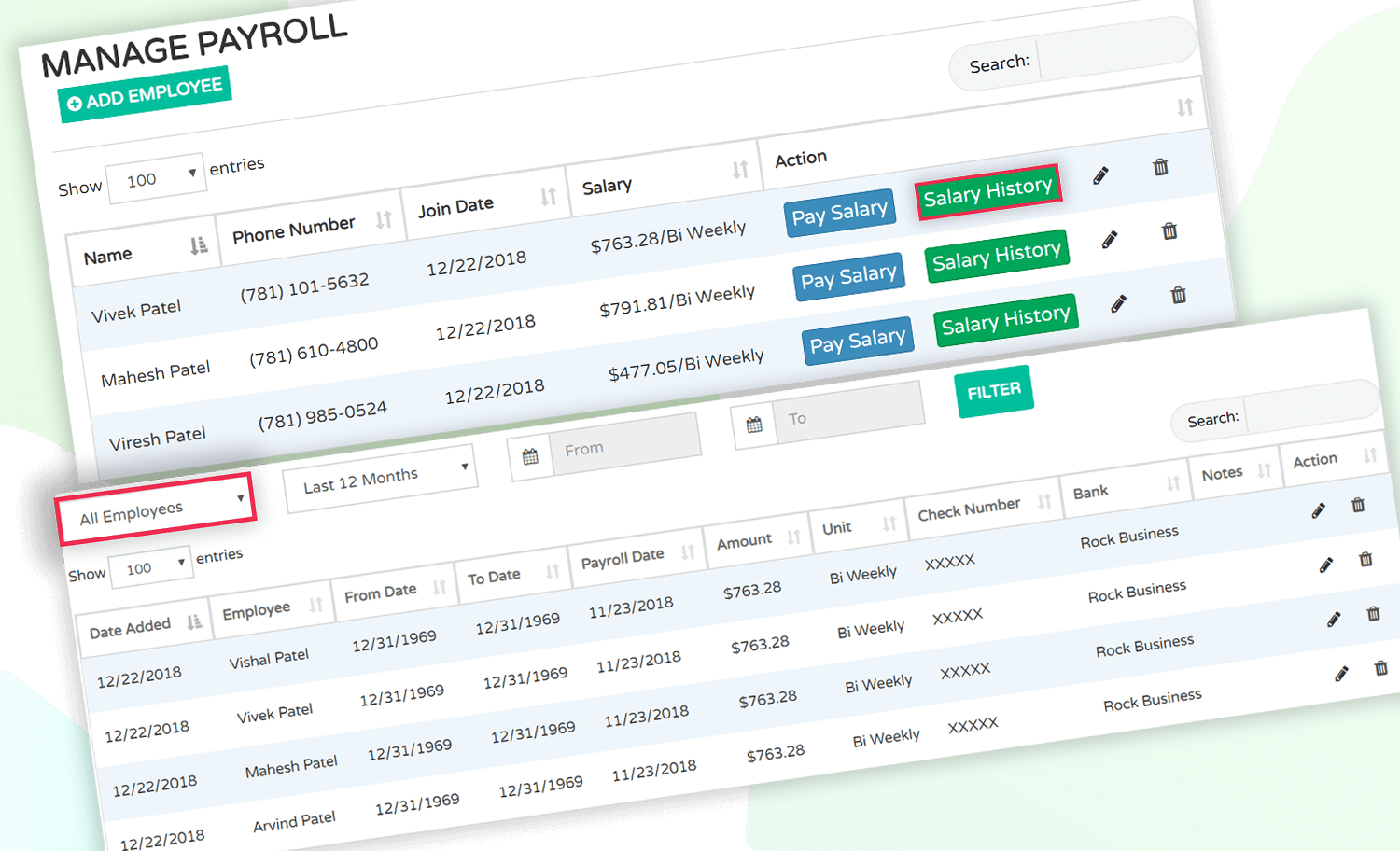Screen dimensions: 1400x851
Task: Click the Manage Payroll heading
Action: point(194,47)
